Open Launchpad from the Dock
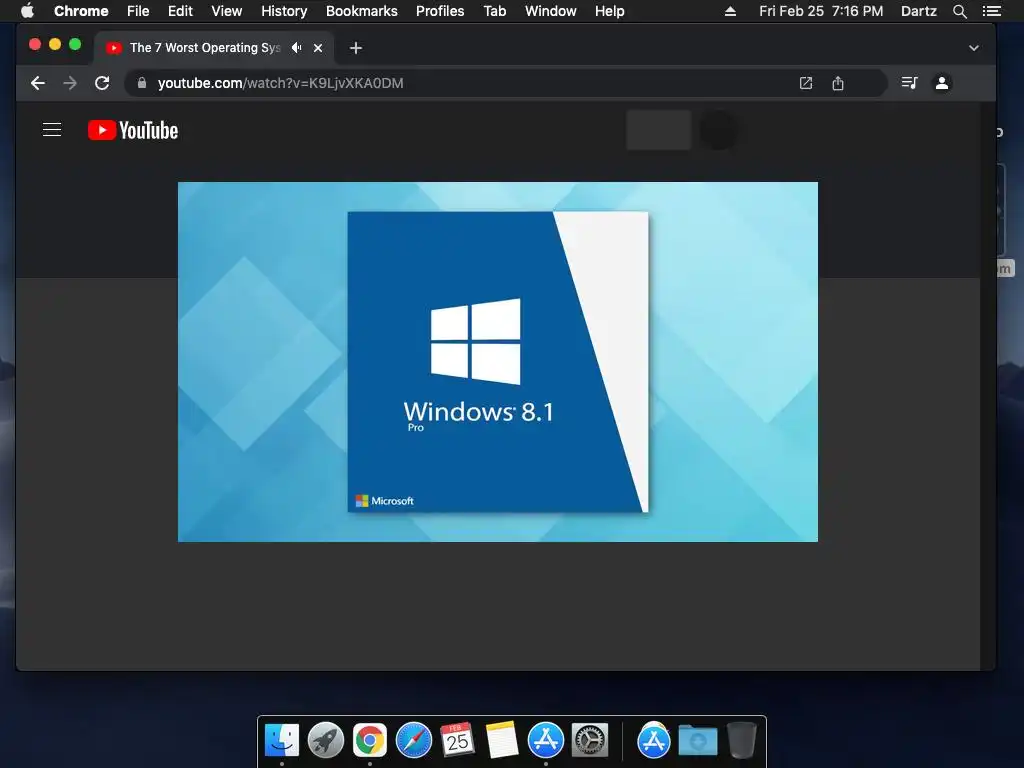 326,740
